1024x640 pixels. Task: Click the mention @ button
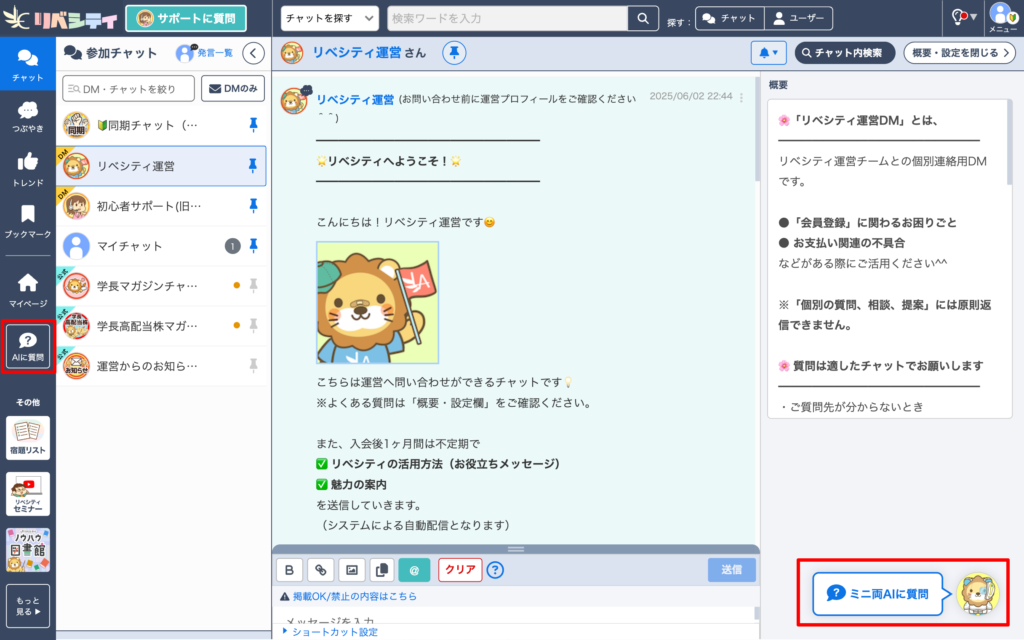coord(414,570)
